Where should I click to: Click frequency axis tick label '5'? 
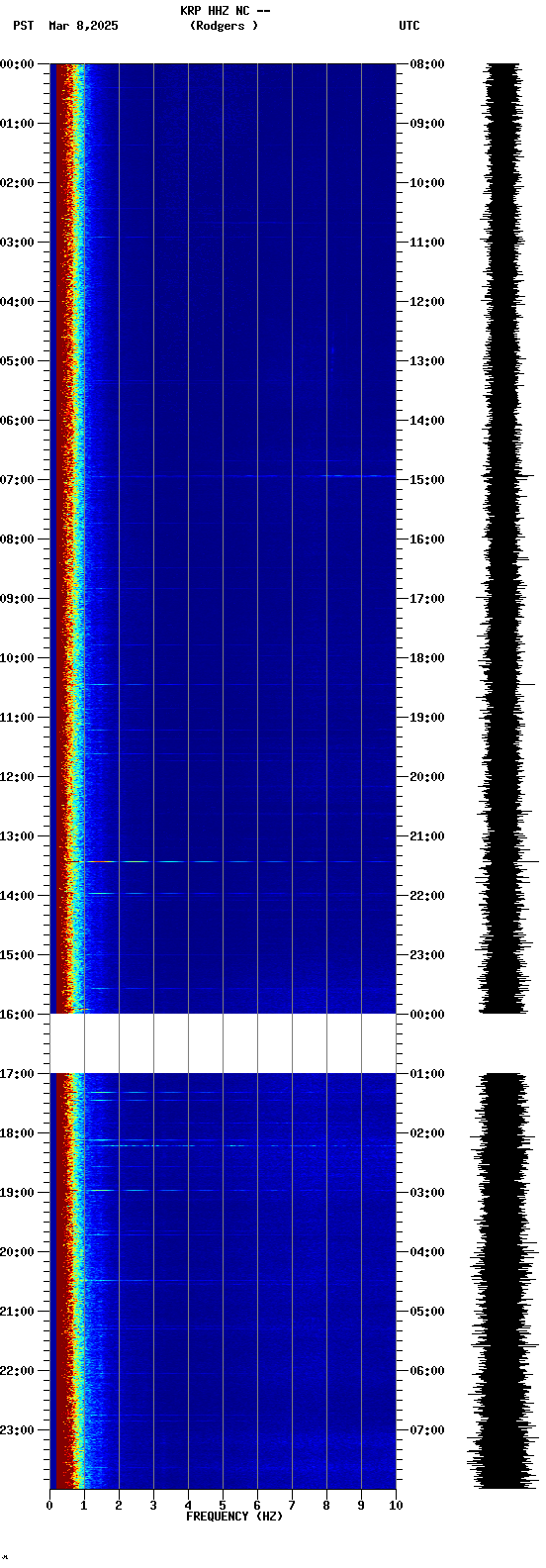coord(223,1506)
